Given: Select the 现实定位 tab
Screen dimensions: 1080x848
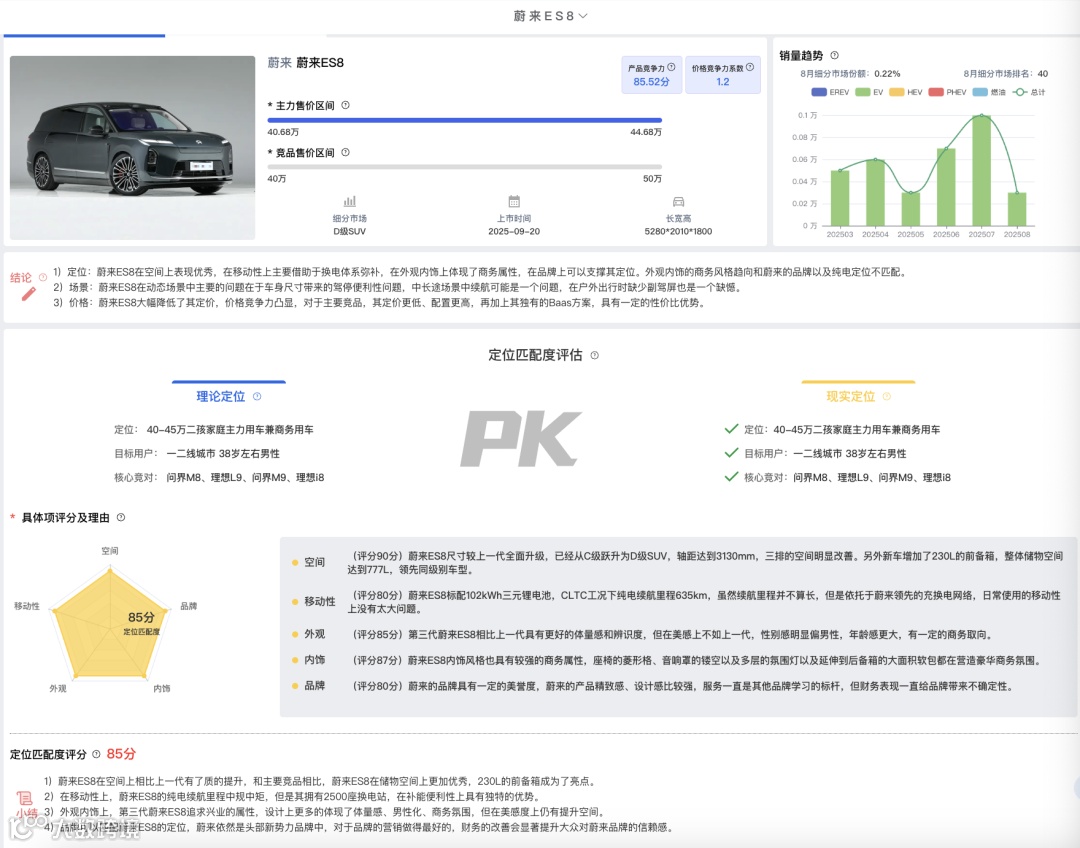Looking at the screenshot, I should 858,396.
